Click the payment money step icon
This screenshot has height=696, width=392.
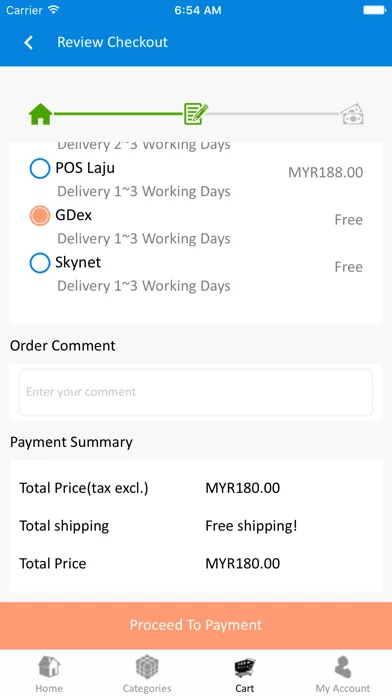tap(352, 114)
